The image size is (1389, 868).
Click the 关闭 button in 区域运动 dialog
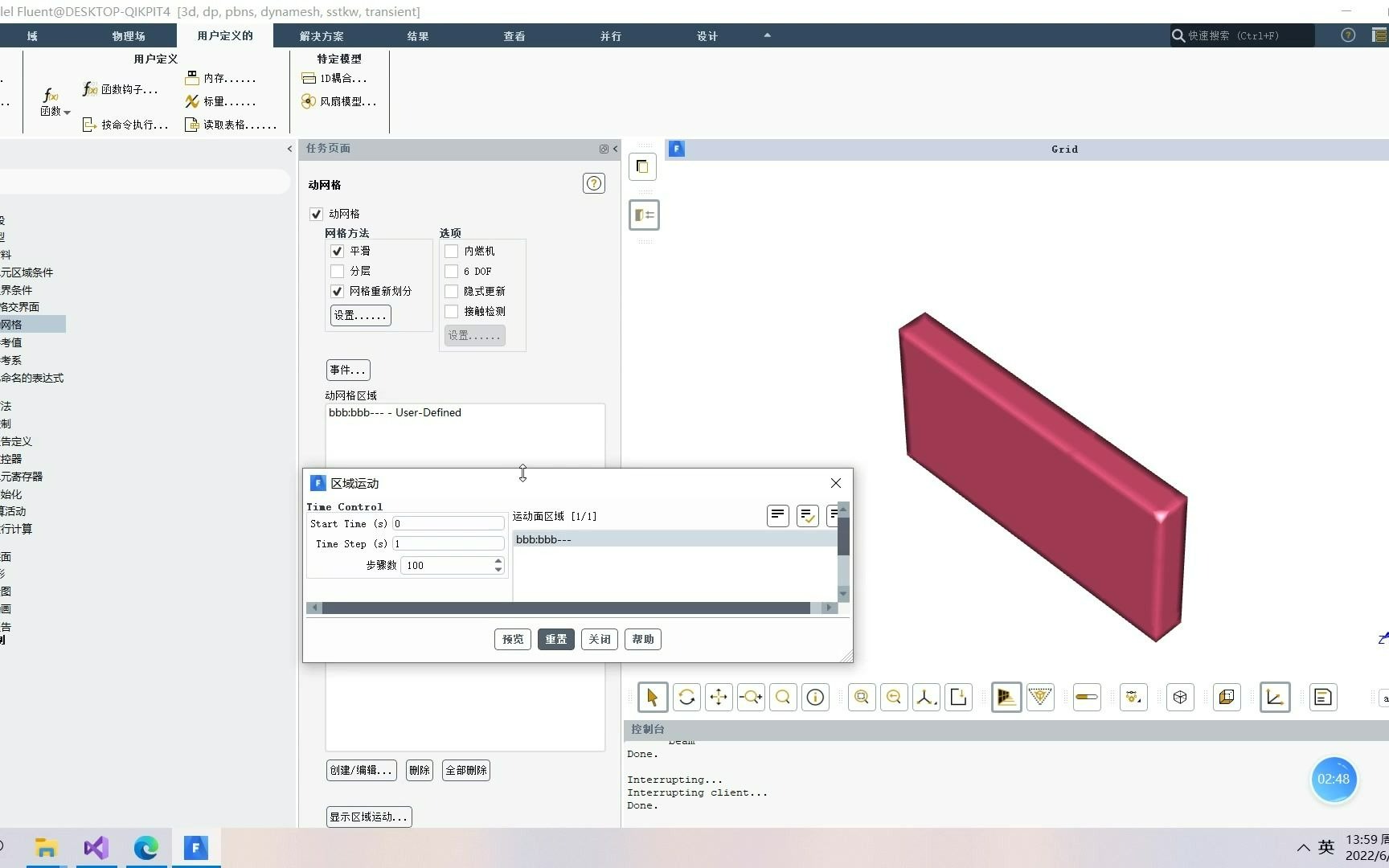click(x=600, y=639)
